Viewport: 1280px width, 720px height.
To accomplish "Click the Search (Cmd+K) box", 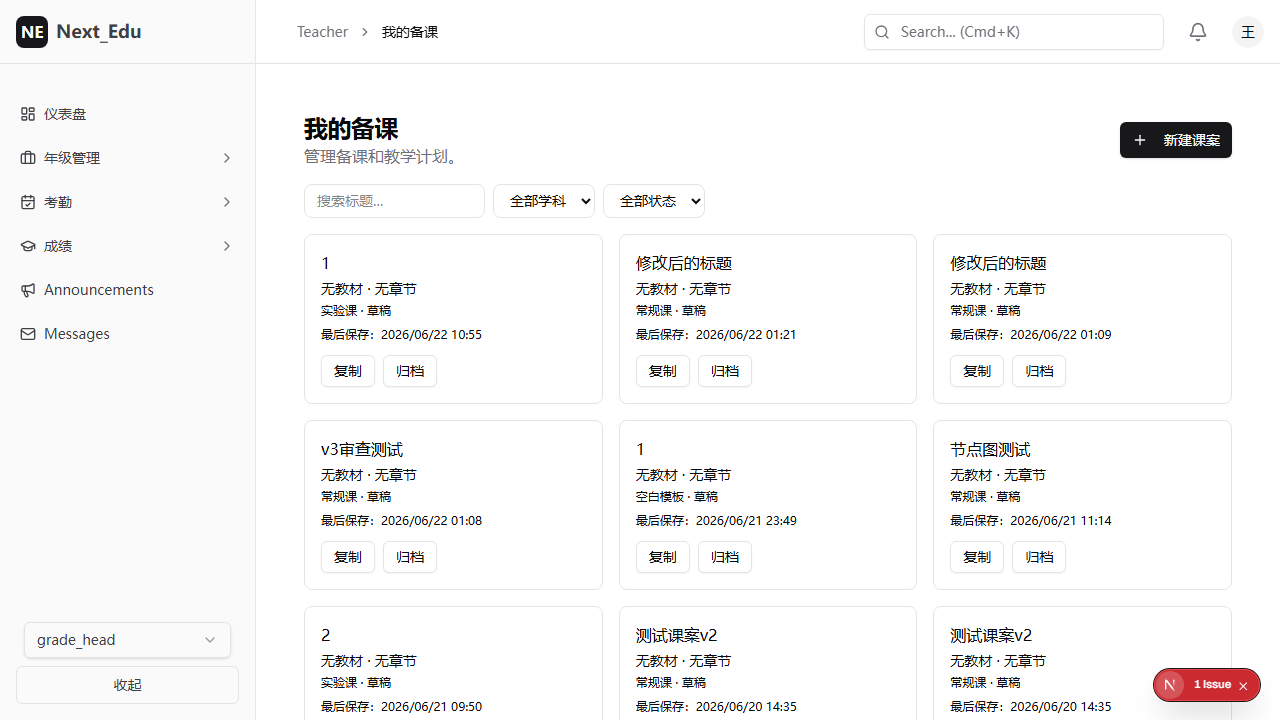I will (x=1014, y=32).
